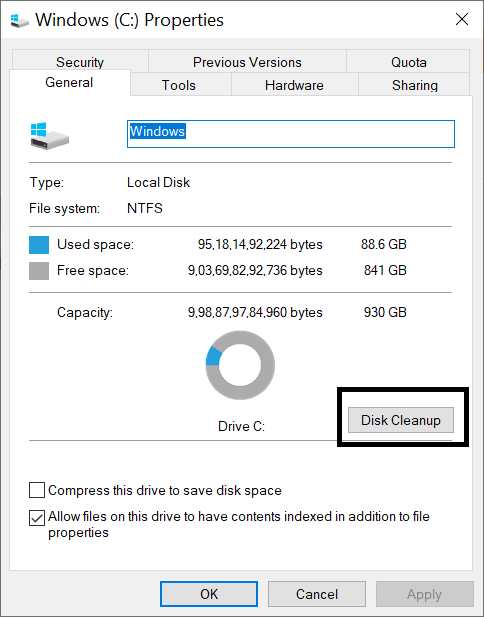Click the 930 GB capacity value

(x=385, y=312)
